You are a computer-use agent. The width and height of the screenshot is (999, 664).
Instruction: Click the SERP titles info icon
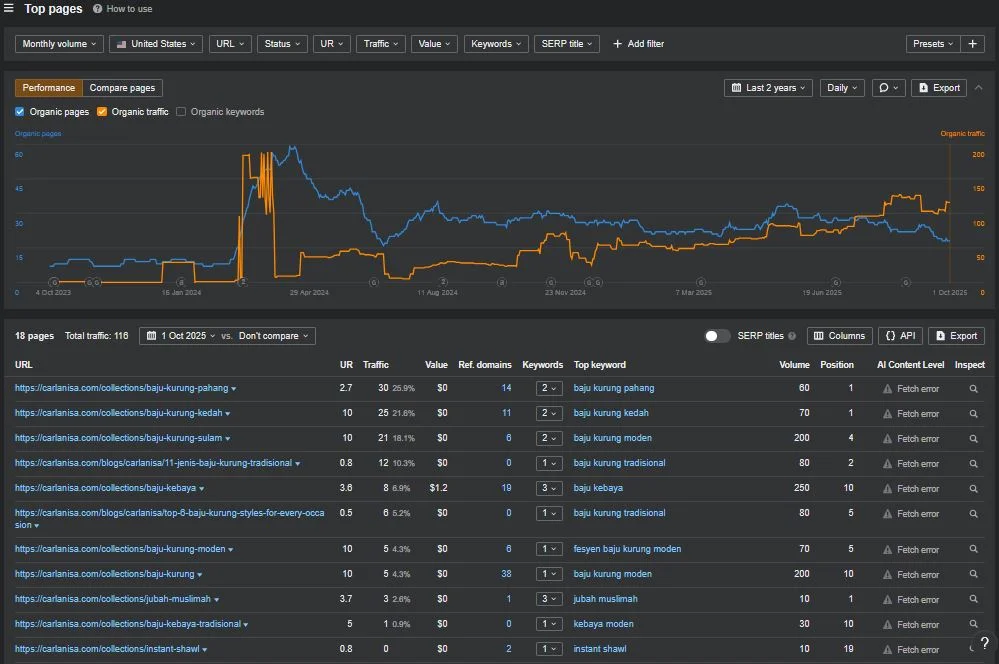pyautogui.click(x=792, y=336)
